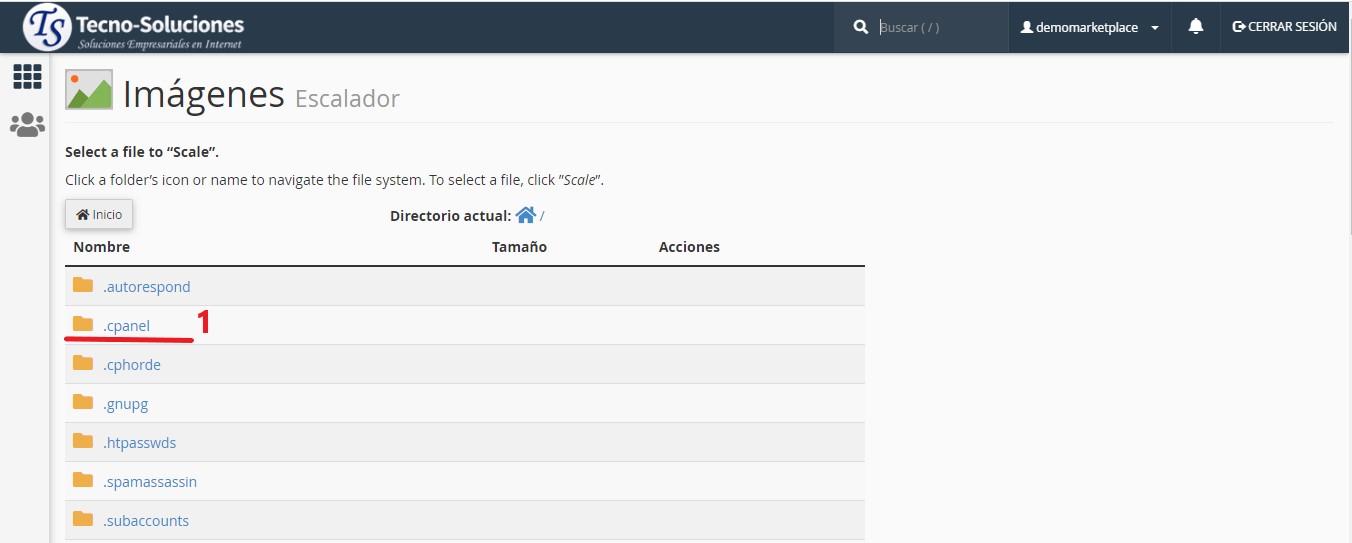This screenshot has width=1352, height=543.
Task: Open the .htpasswds folder link
Action: pos(139,443)
